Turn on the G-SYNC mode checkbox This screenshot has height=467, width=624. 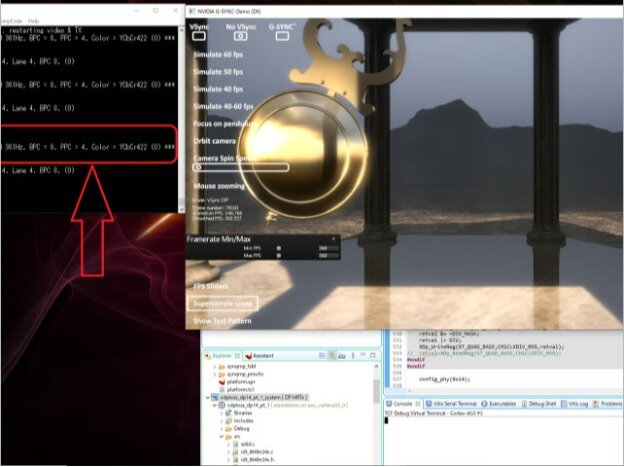click(x=281, y=35)
